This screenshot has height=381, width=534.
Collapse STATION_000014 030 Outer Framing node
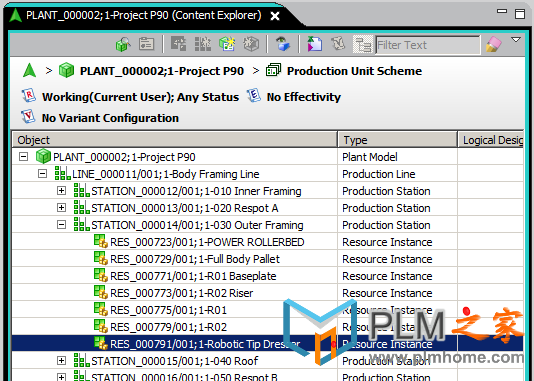point(61,225)
